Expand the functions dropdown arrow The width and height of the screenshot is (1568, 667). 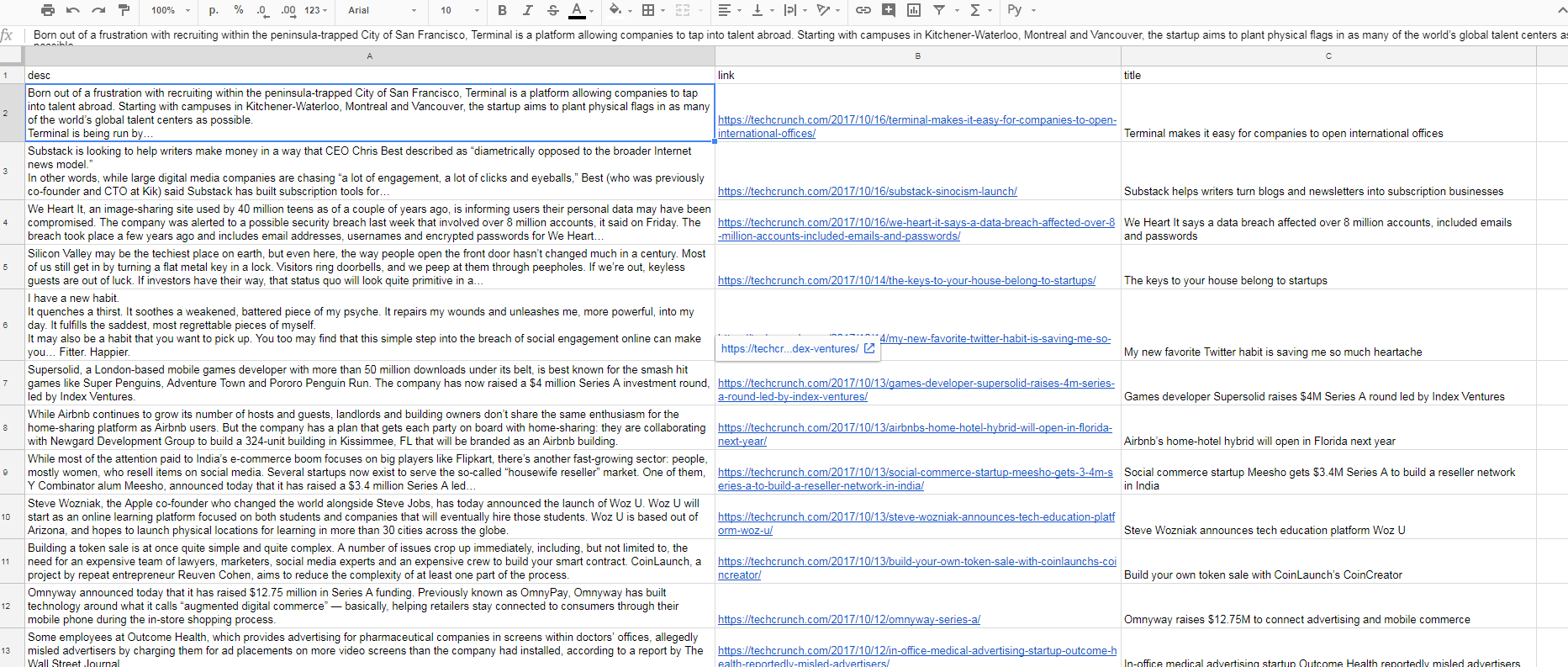[x=990, y=10]
